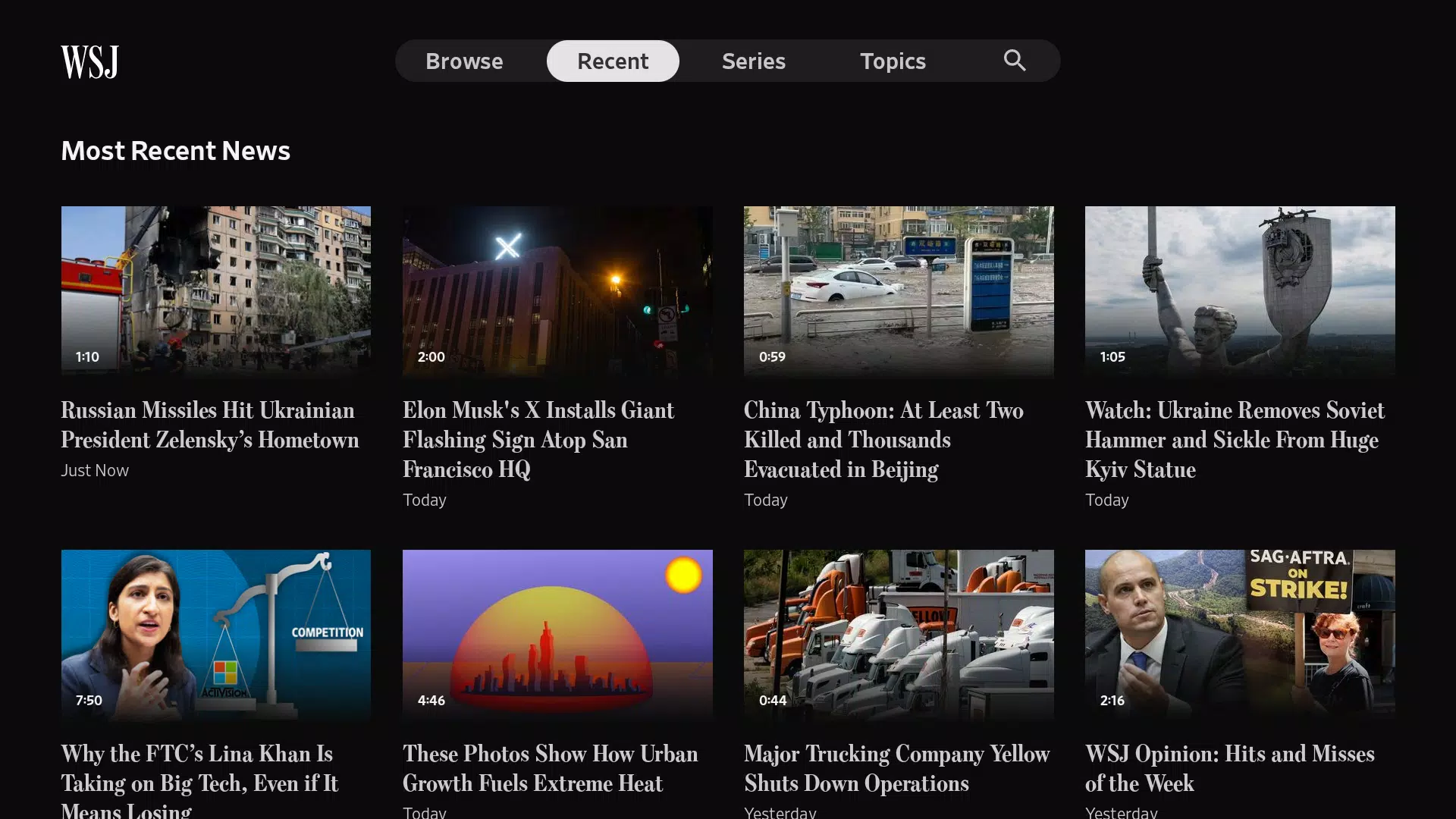
Task: Click the WSJ logo
Action: point(89,61)
